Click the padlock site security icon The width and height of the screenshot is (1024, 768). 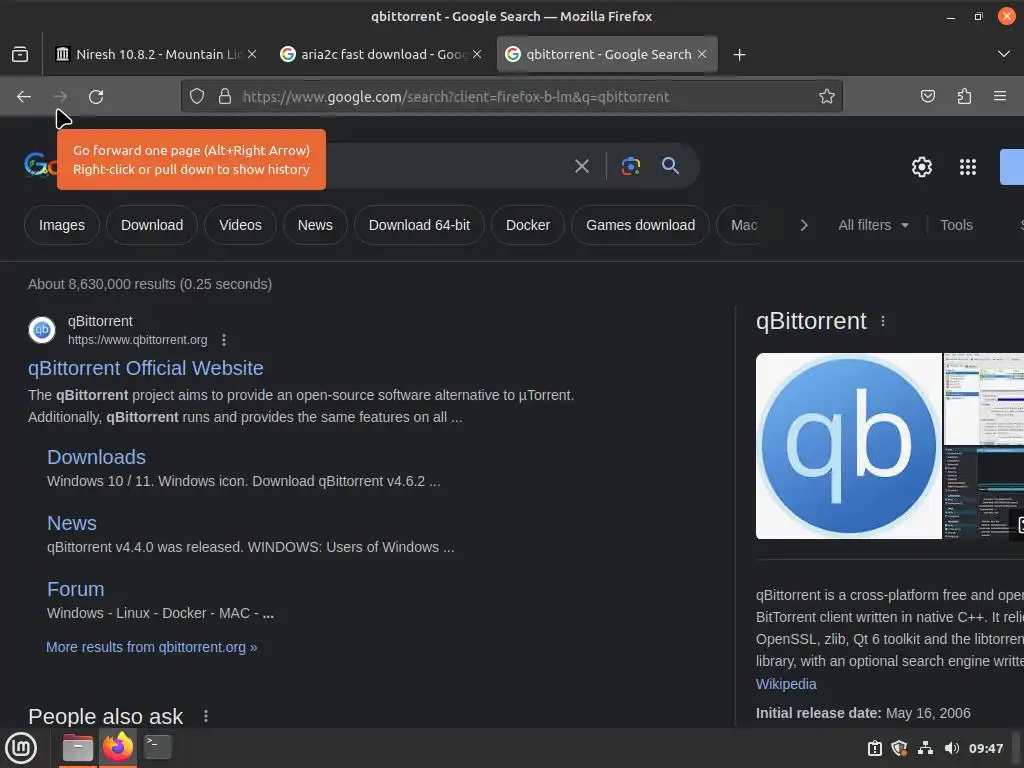click(225, 97)
